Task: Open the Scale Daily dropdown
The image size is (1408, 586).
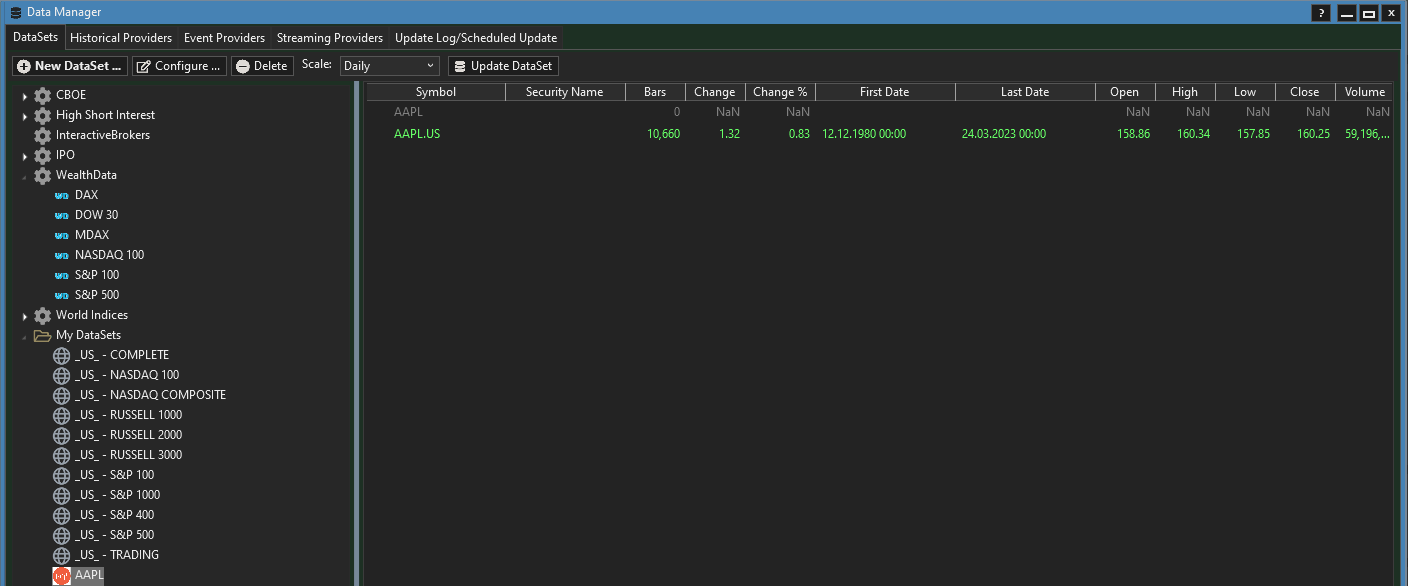Action: click(389, 66)
